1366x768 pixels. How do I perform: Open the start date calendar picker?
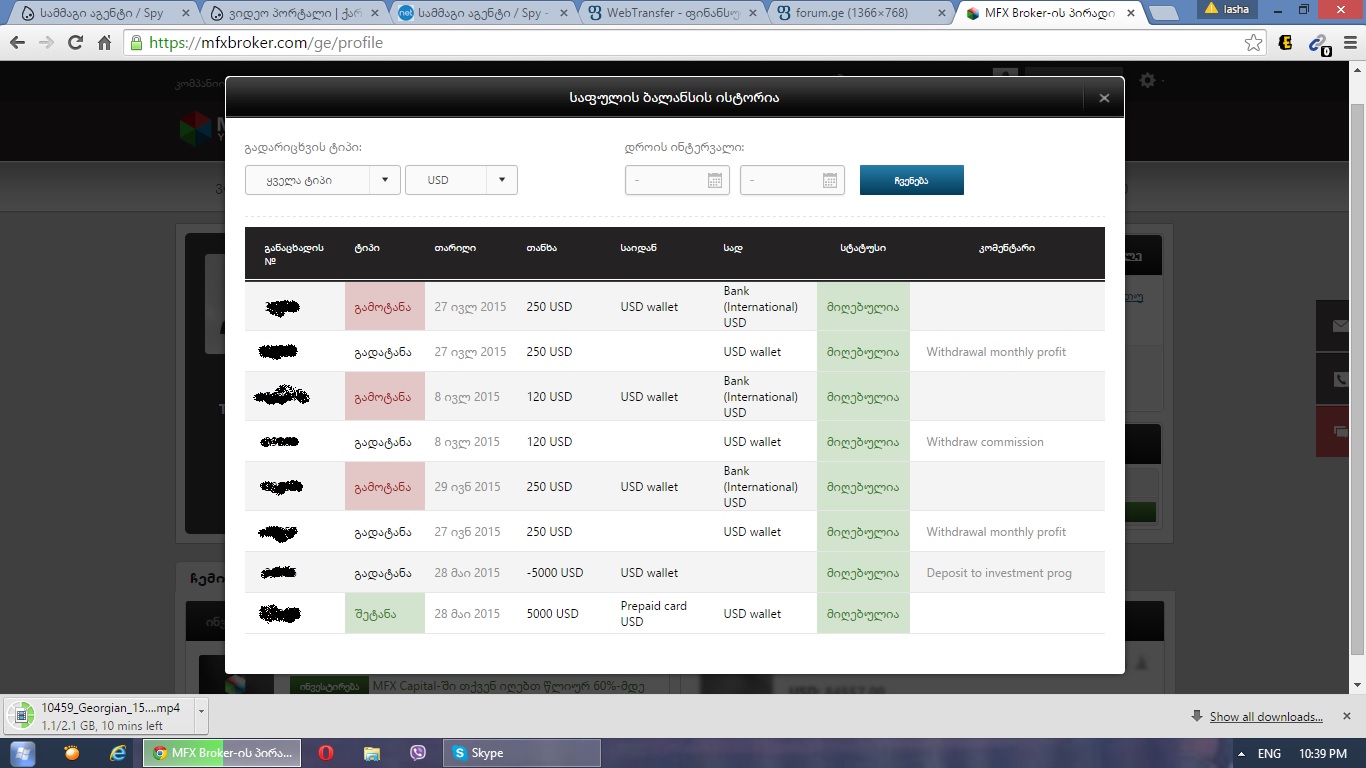(x=715, y=180)
